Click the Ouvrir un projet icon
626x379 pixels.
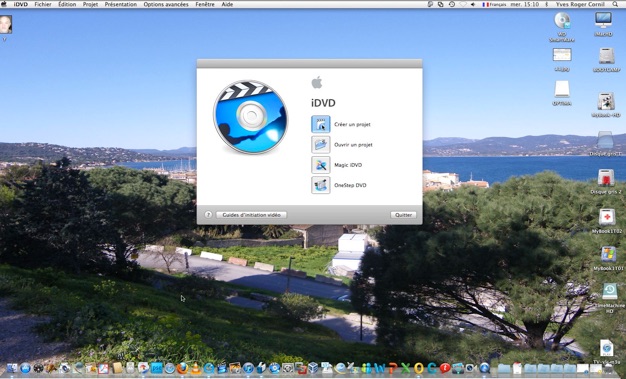(x=321, y=145)
